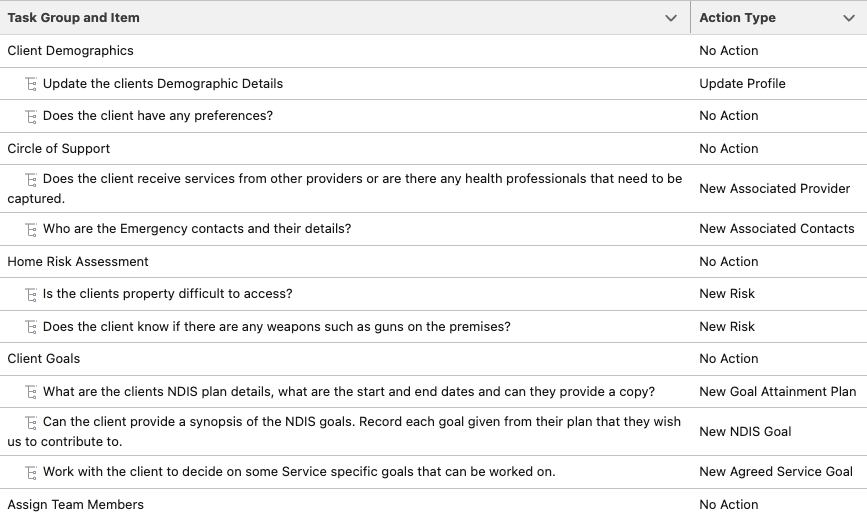The height and width of the screenshot is (519, 867).
Task: Select the Home Risk Assessment group row
Action: pyautogui.click(x=78, y=262)
